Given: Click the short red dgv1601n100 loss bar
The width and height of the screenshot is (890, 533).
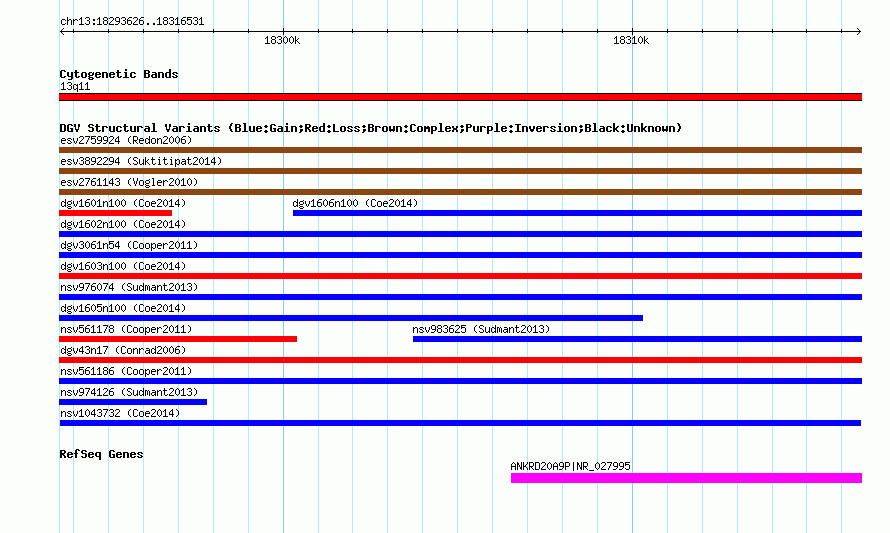Looking at the screenshot, I should [115, 213].
